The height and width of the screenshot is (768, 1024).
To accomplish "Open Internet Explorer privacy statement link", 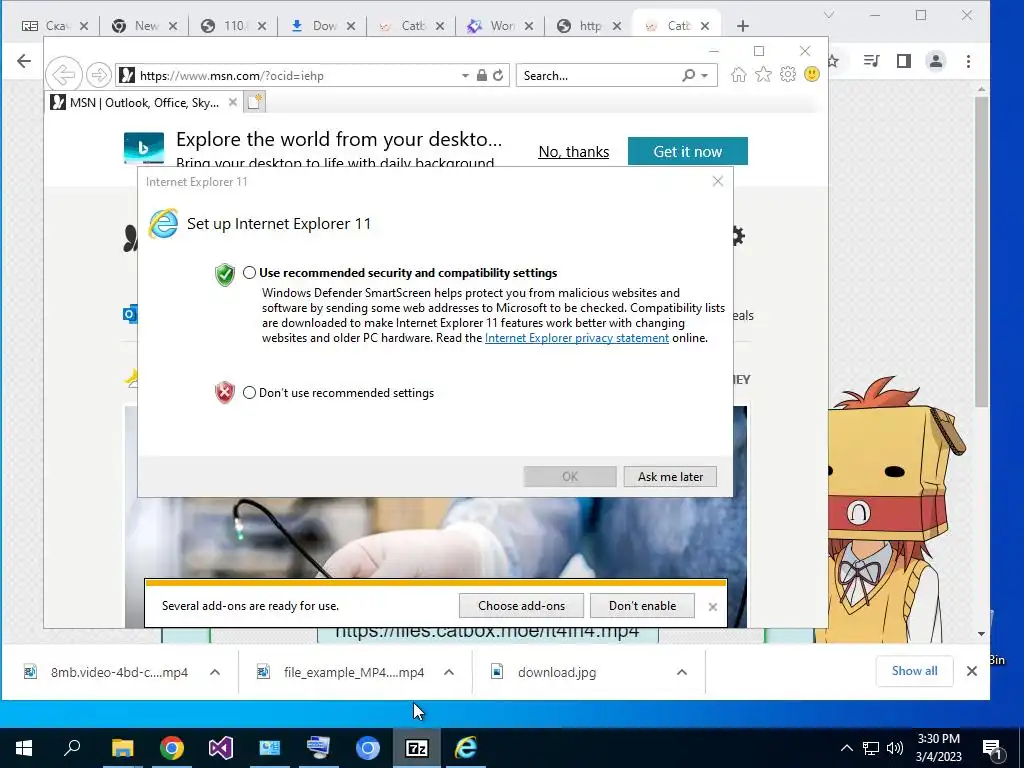I will point(577,338).
